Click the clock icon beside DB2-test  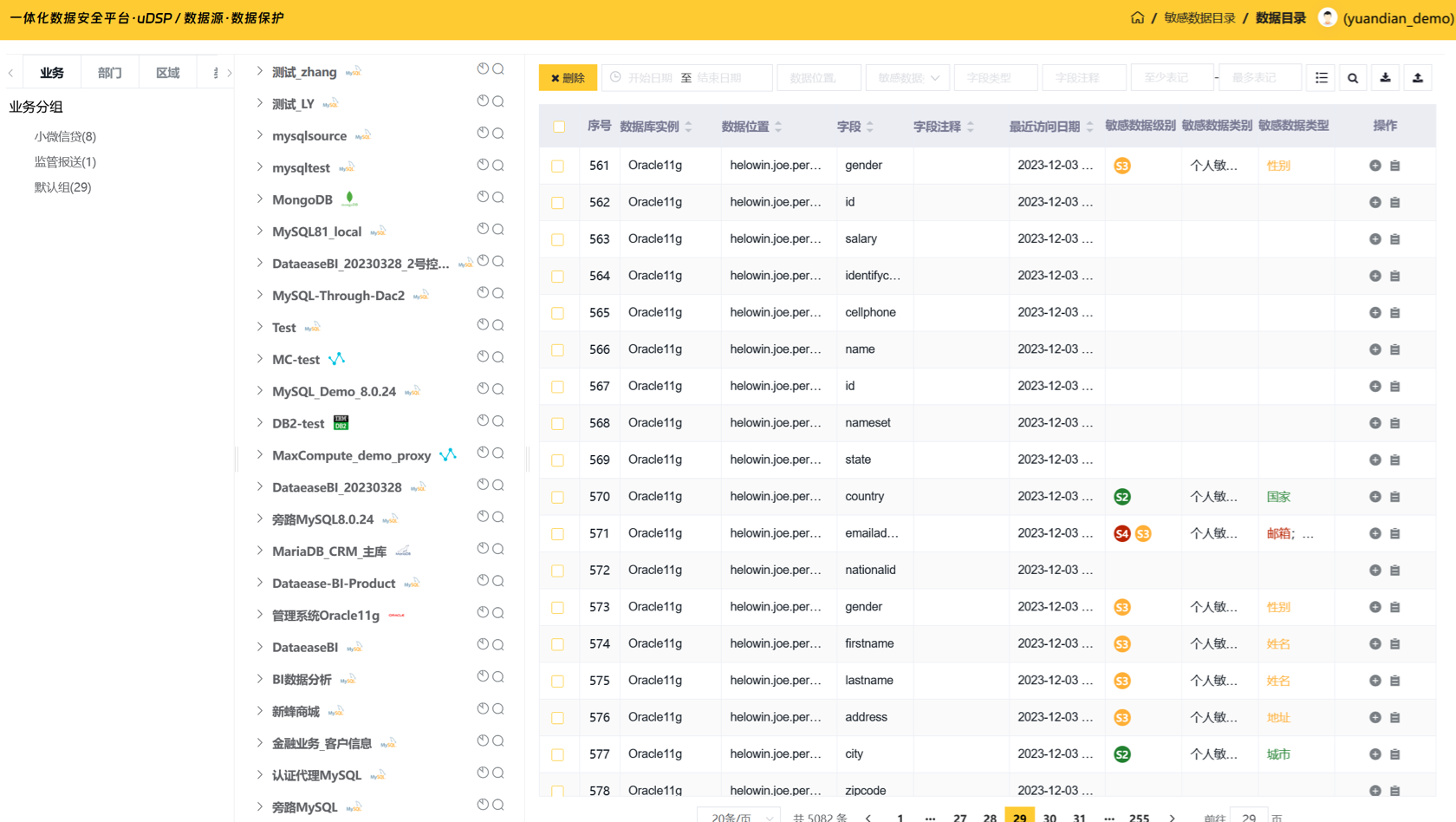click(483, 421)
